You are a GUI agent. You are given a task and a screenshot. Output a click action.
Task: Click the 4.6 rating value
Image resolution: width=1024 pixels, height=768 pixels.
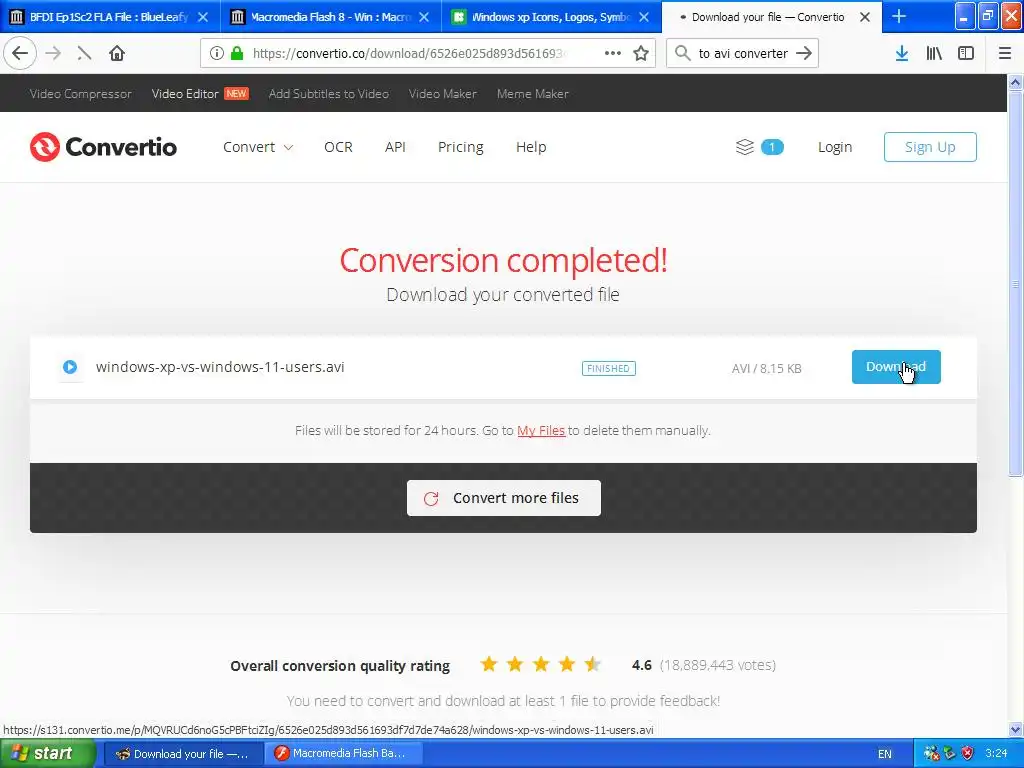[641, 665]
